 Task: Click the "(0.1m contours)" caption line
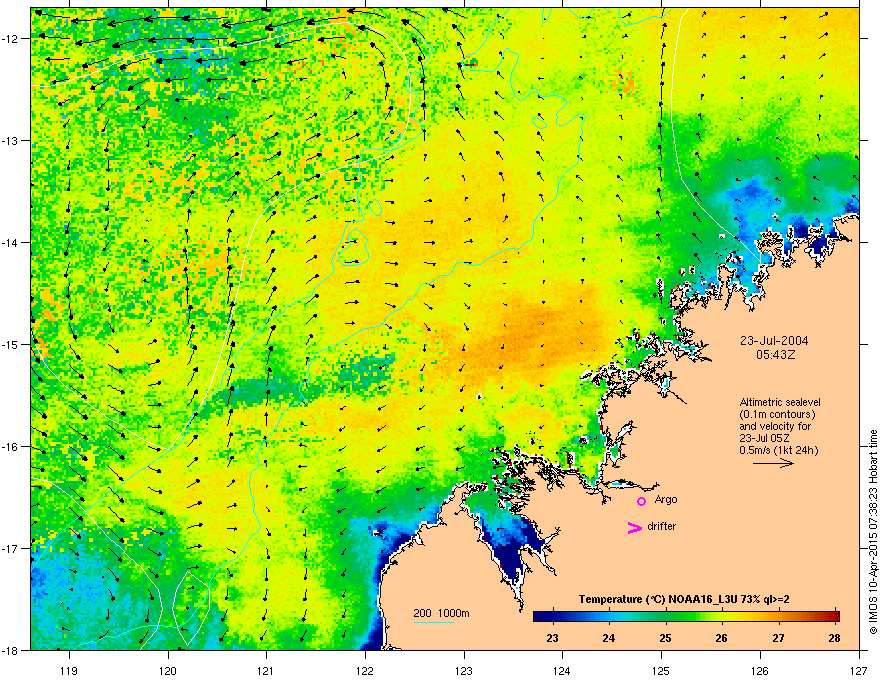pos(777,414)
